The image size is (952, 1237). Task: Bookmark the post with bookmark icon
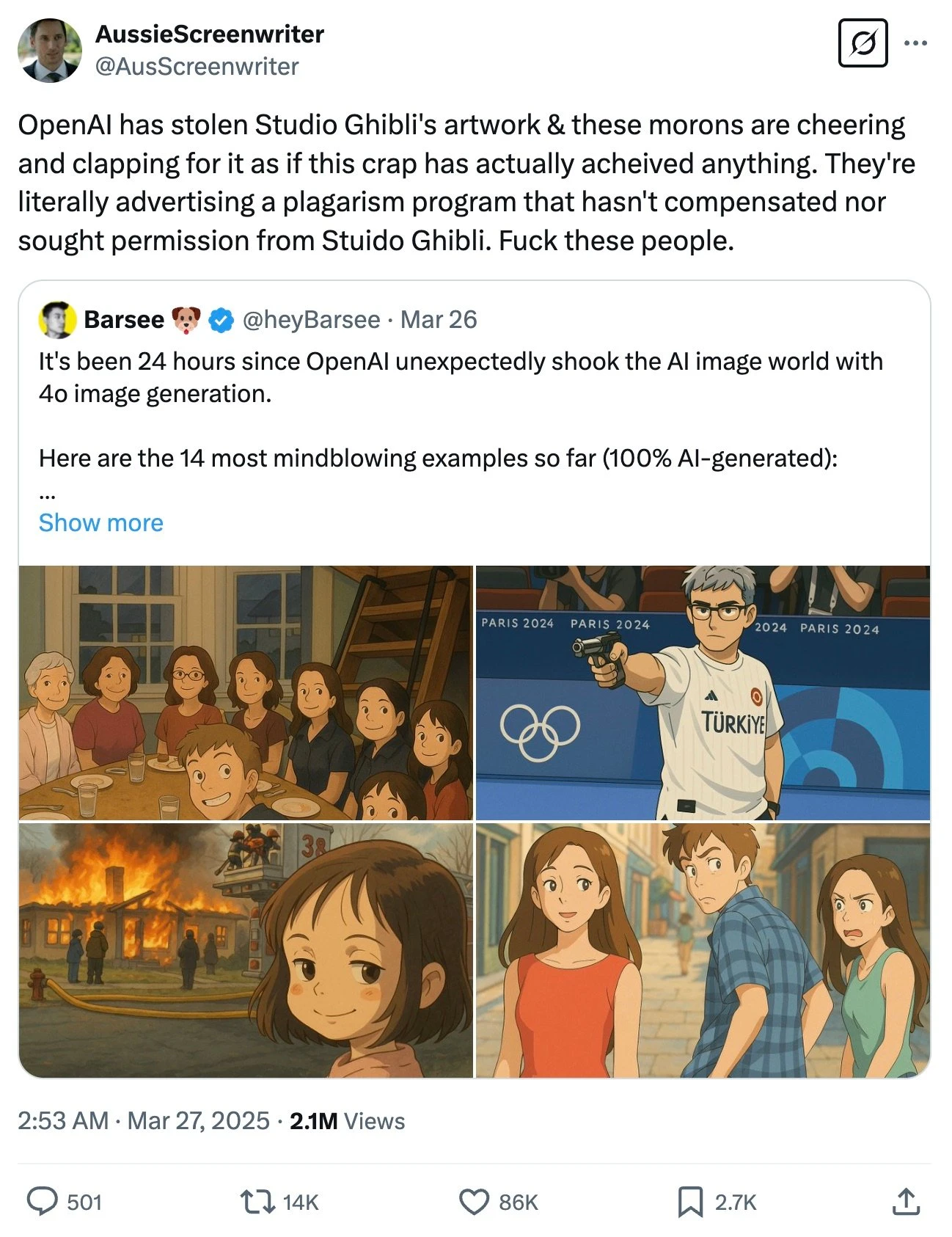689,1202
